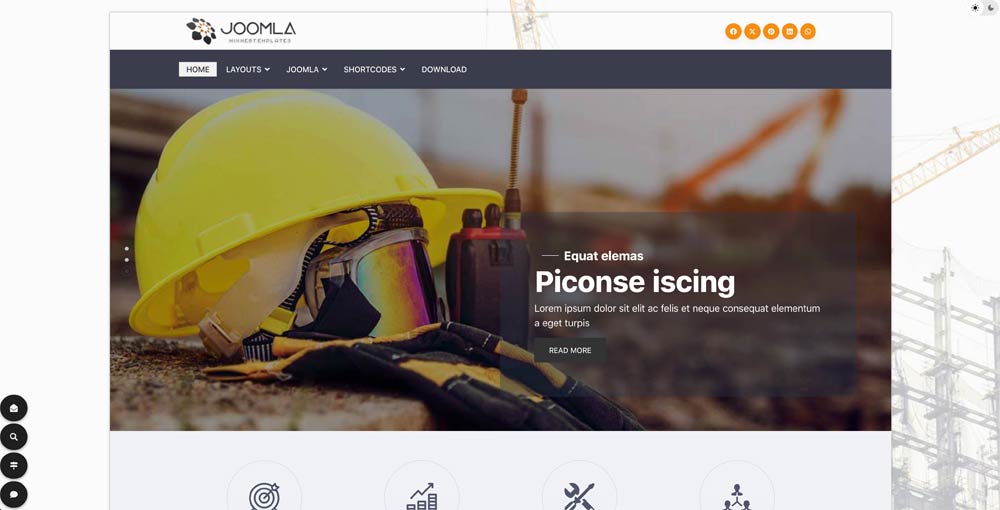Viewport: 1000px width, 510px height.
Task: Select the first slider dot indicator
Action: pyautogui.click(x=126, y=249)
